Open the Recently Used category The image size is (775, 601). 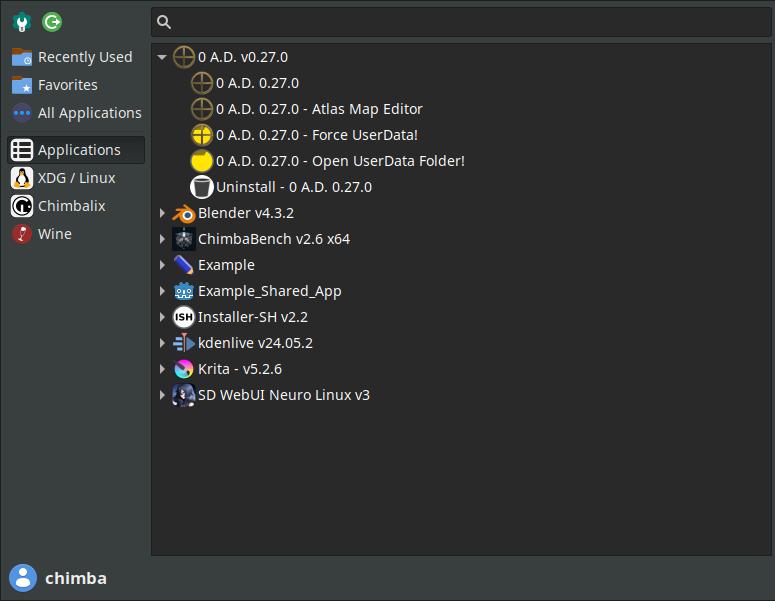[x=84, y=57]
